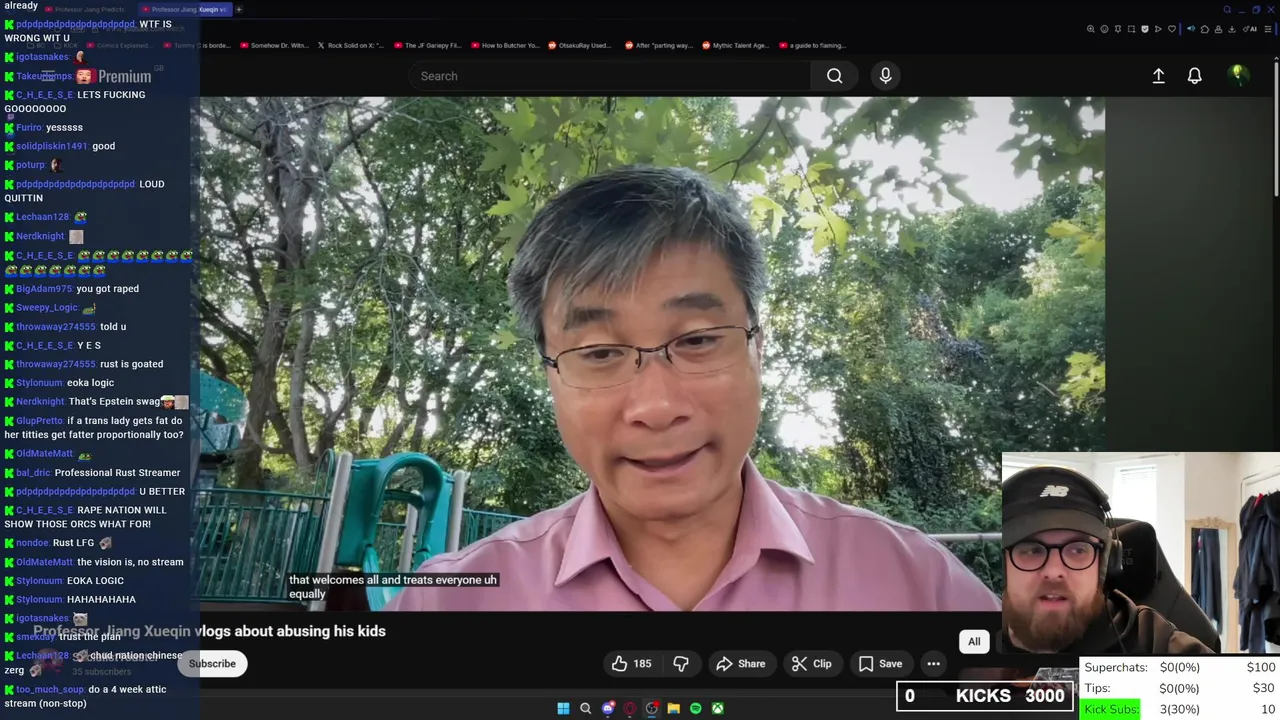Bookmark the page with the heart icon
1280x720 pixels.
[1172, 29]
